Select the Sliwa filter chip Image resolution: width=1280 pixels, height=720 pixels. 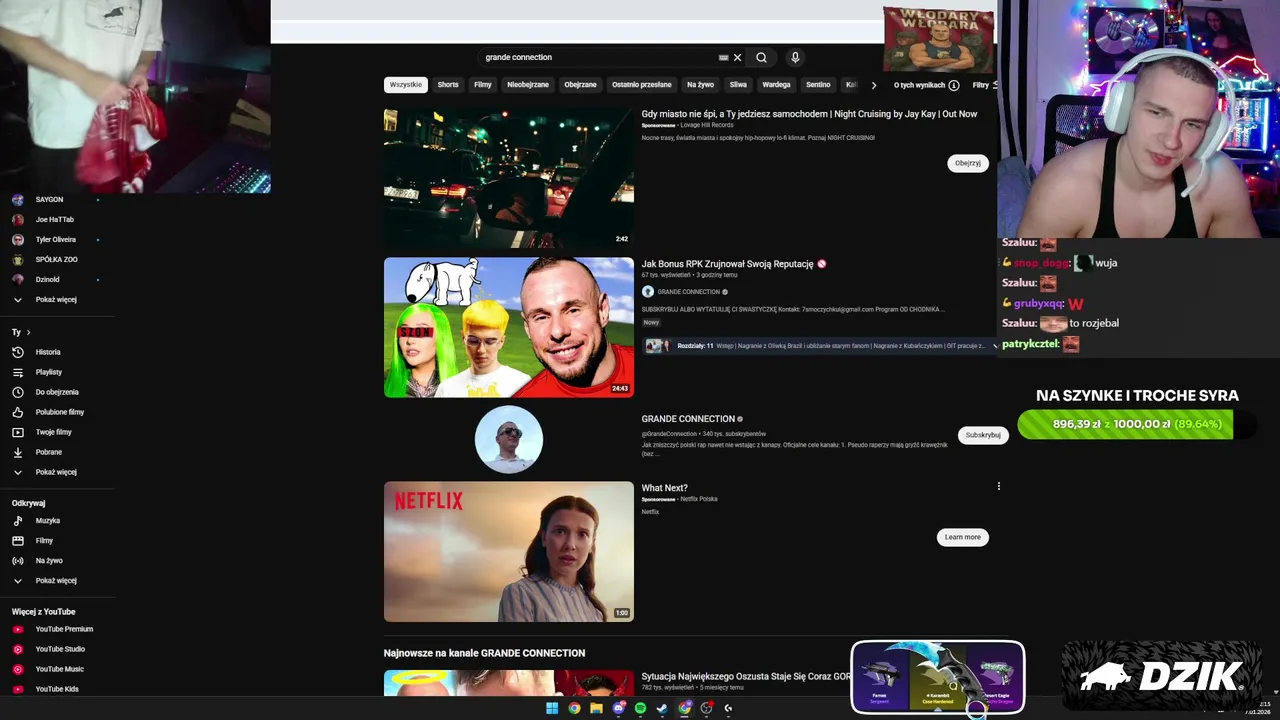[738, 85]
